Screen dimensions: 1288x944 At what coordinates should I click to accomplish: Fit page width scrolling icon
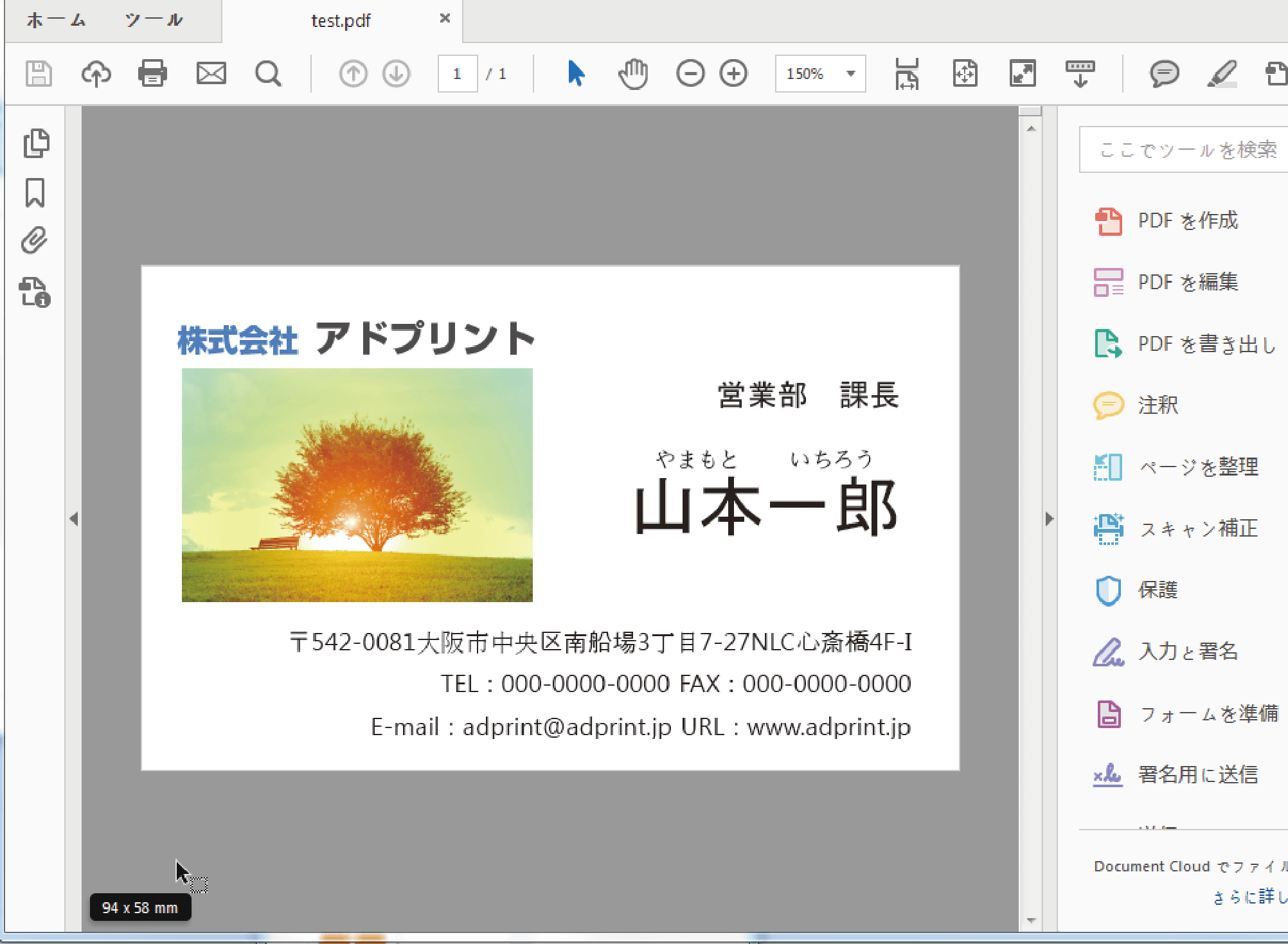tap(907, 73)
